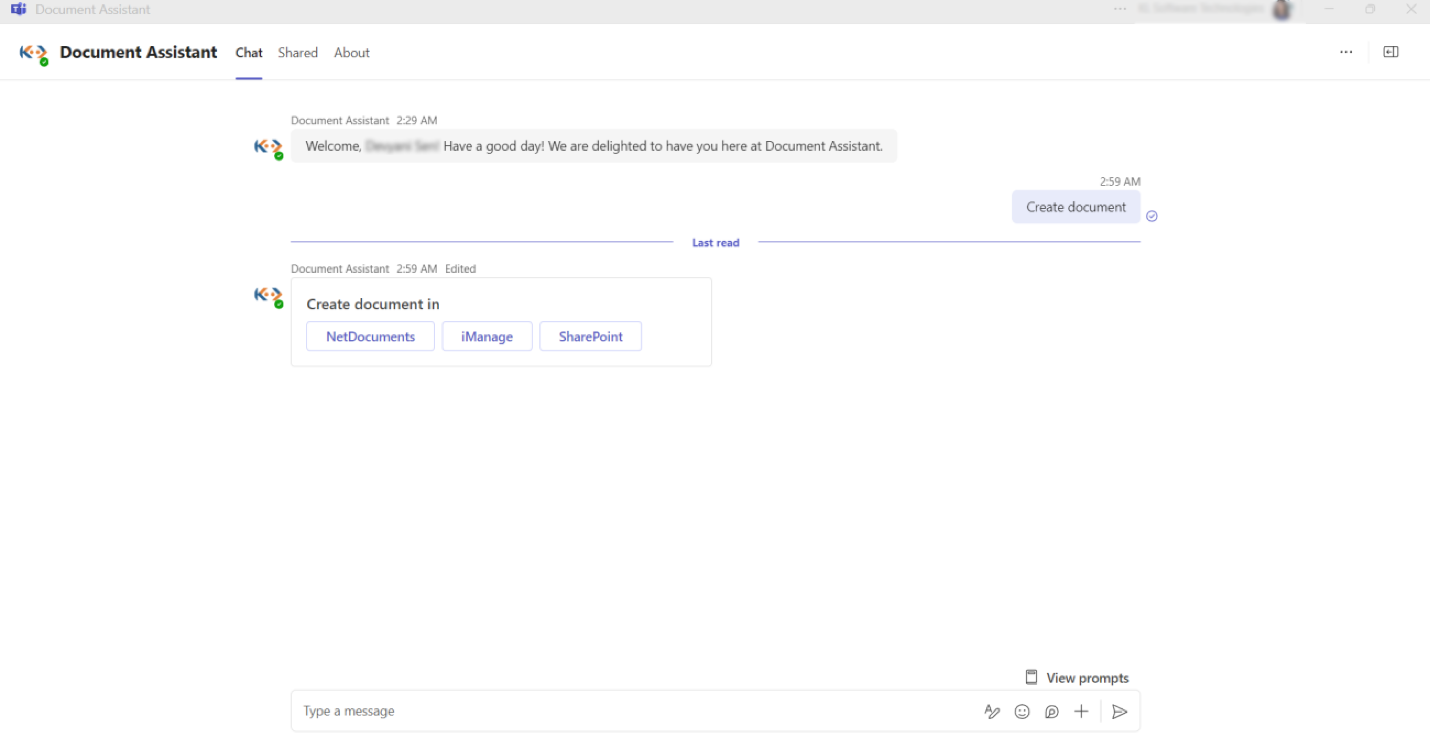The width and height of the screenshot is (1430, 749).
Task: Click the 'Last read' divider label
Action: 716,243
